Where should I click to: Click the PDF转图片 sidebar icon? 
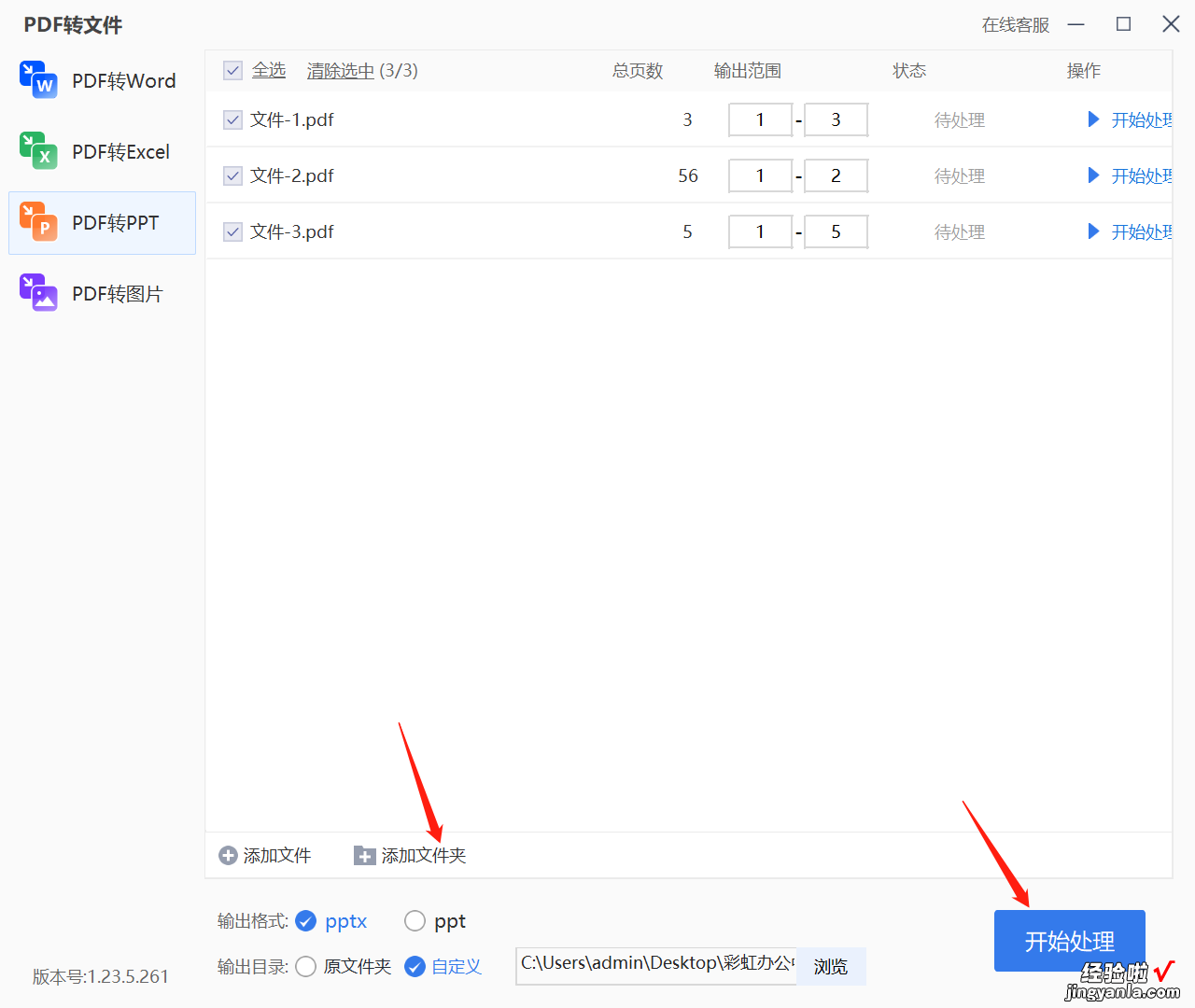click(x=38, y=293)
